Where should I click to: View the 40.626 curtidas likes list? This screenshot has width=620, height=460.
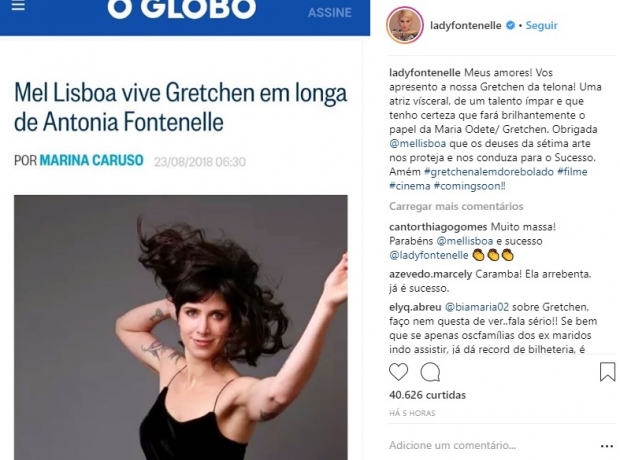427,395
